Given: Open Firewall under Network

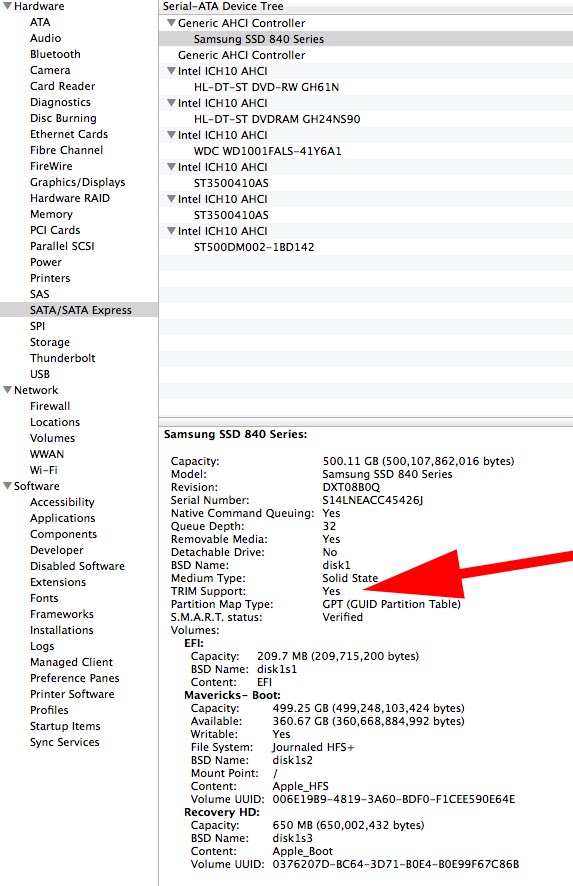Looking at the screenshot, I should (50, 406).
